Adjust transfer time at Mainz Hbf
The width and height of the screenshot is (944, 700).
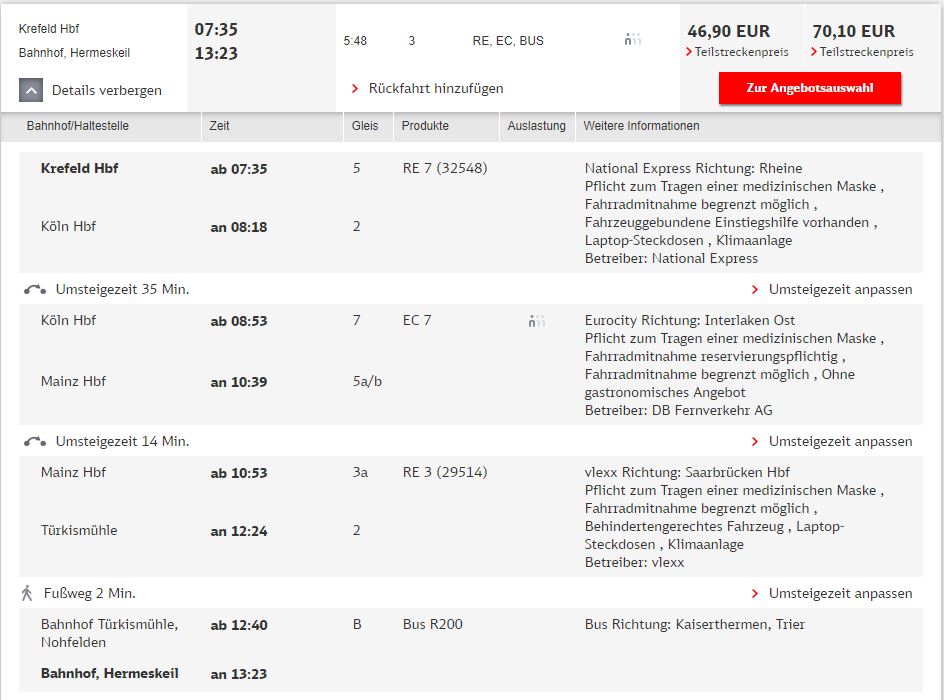pyautogui.click(x=840, y=441)
